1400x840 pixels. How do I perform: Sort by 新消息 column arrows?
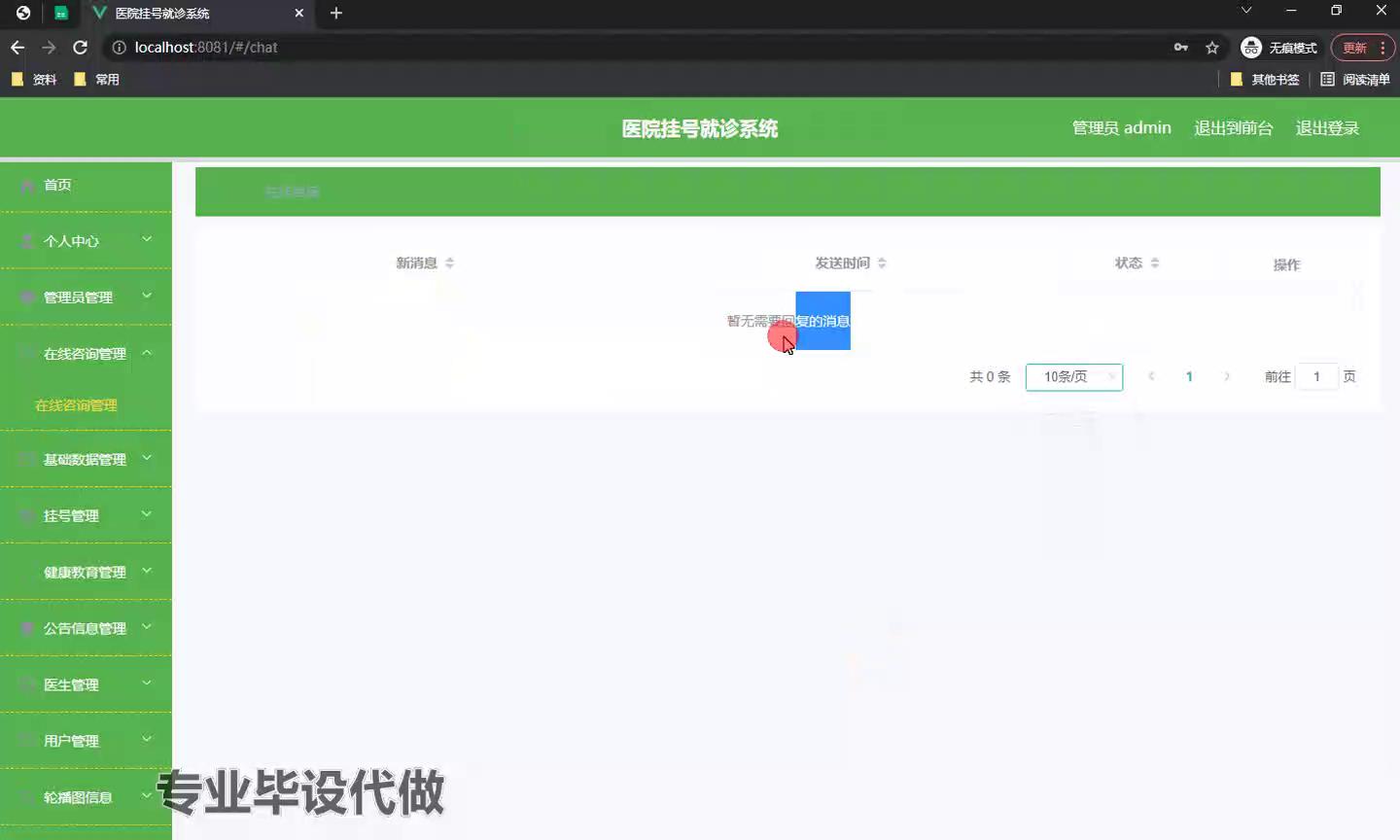(x=449, y=263)
